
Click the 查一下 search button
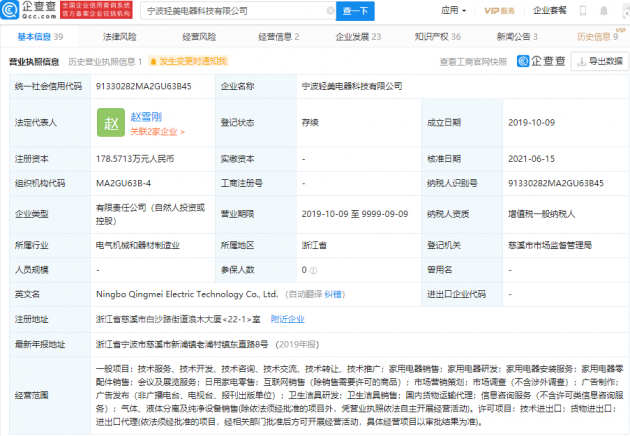pyautogui.click(x=355, y=11)
